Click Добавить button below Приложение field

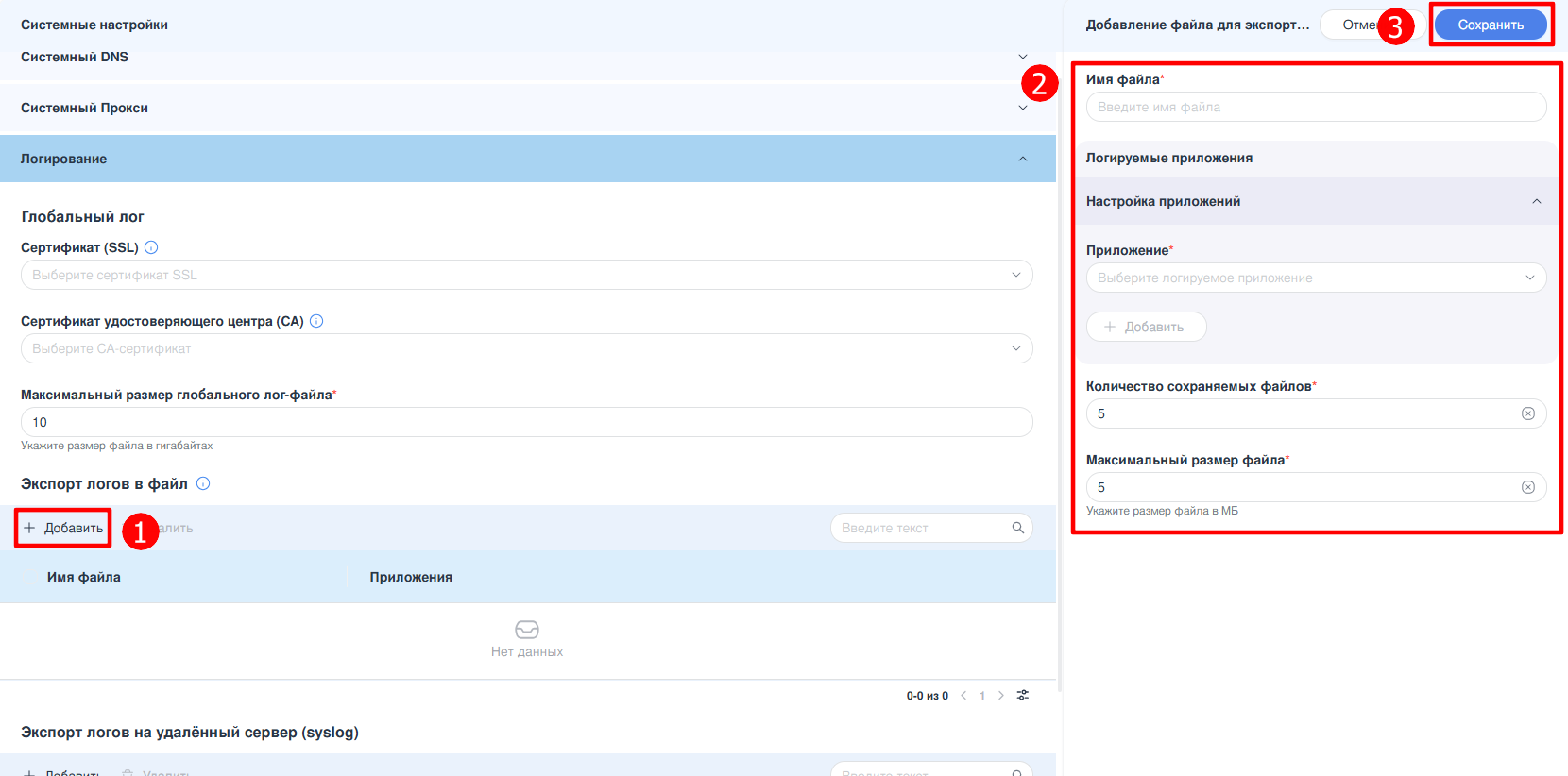1146,327
